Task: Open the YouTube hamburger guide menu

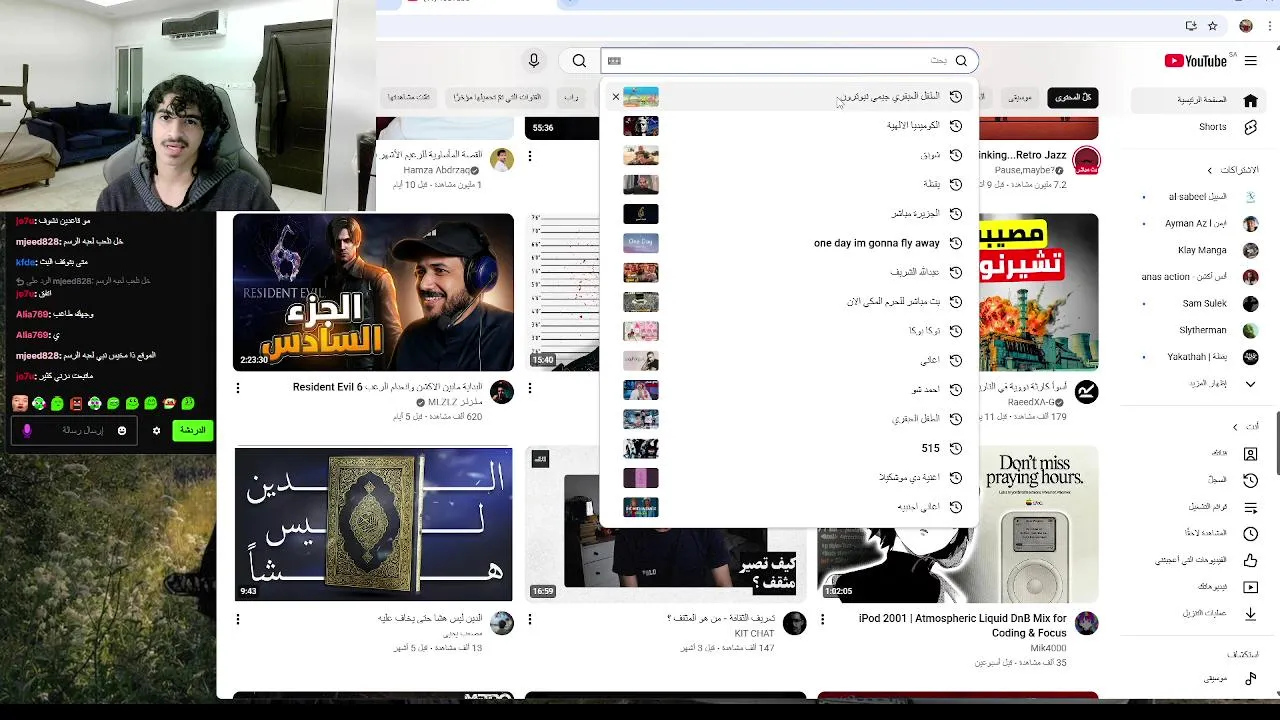Action: coord(1250,61)
